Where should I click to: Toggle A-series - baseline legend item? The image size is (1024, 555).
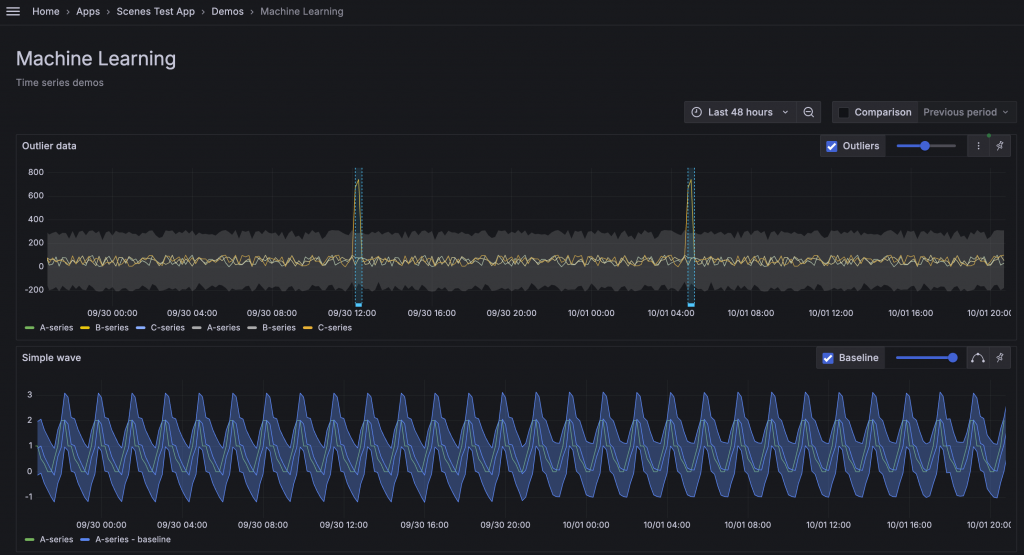(125, 539)
